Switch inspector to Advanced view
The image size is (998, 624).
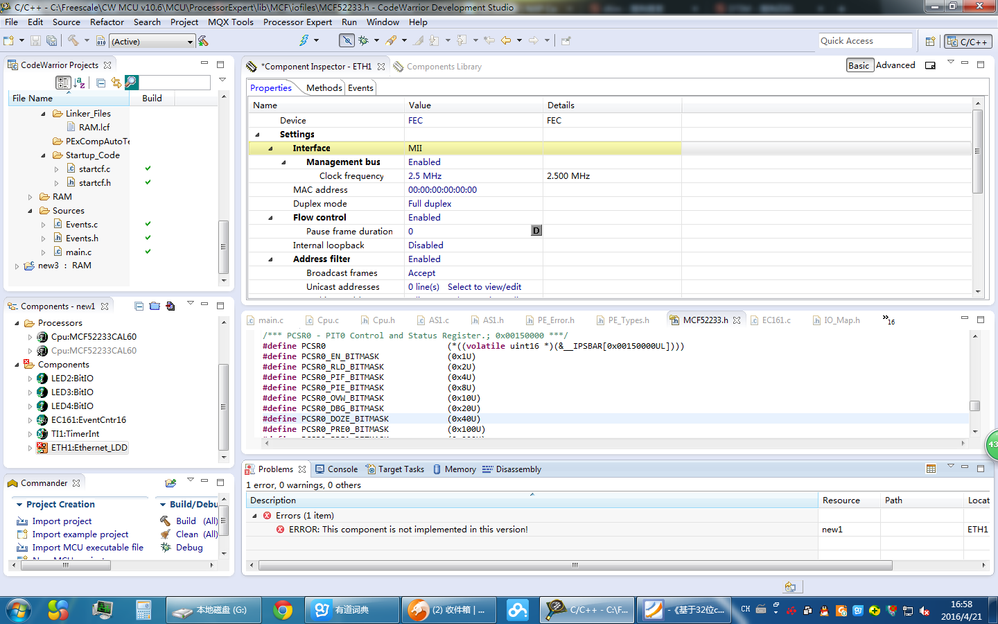895,65
